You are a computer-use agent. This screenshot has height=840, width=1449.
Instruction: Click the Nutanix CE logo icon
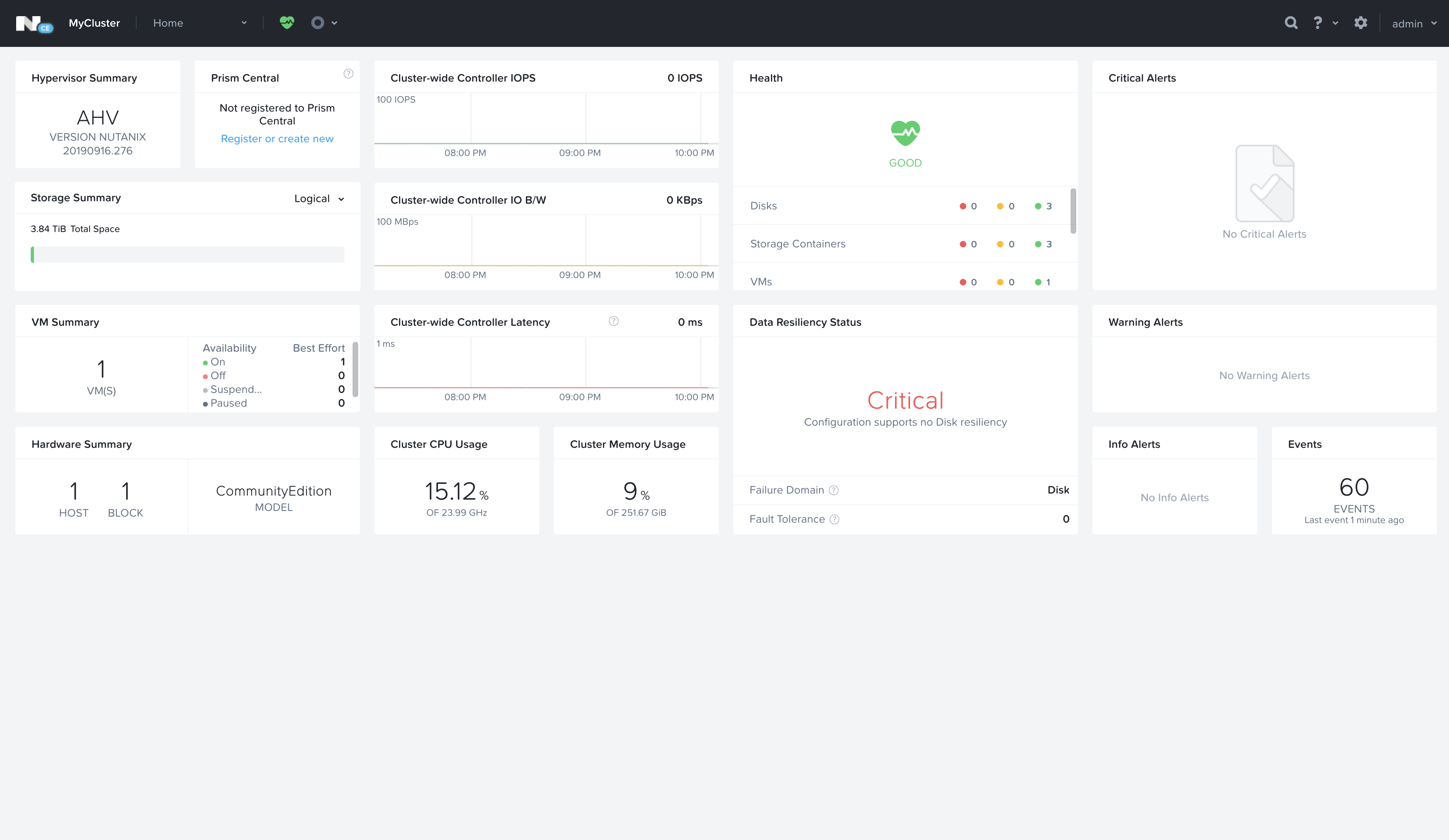point(34,23)
